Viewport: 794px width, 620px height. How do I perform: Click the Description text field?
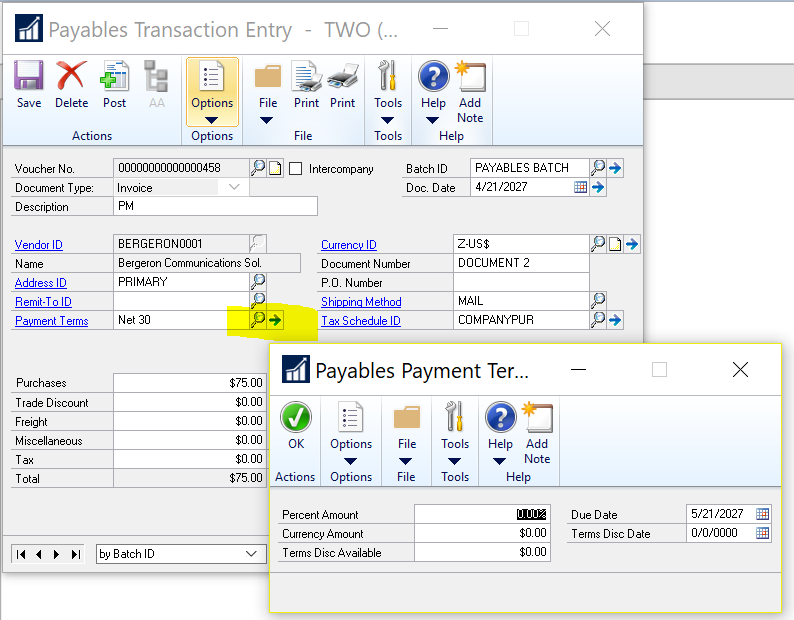tap(215, 207)
